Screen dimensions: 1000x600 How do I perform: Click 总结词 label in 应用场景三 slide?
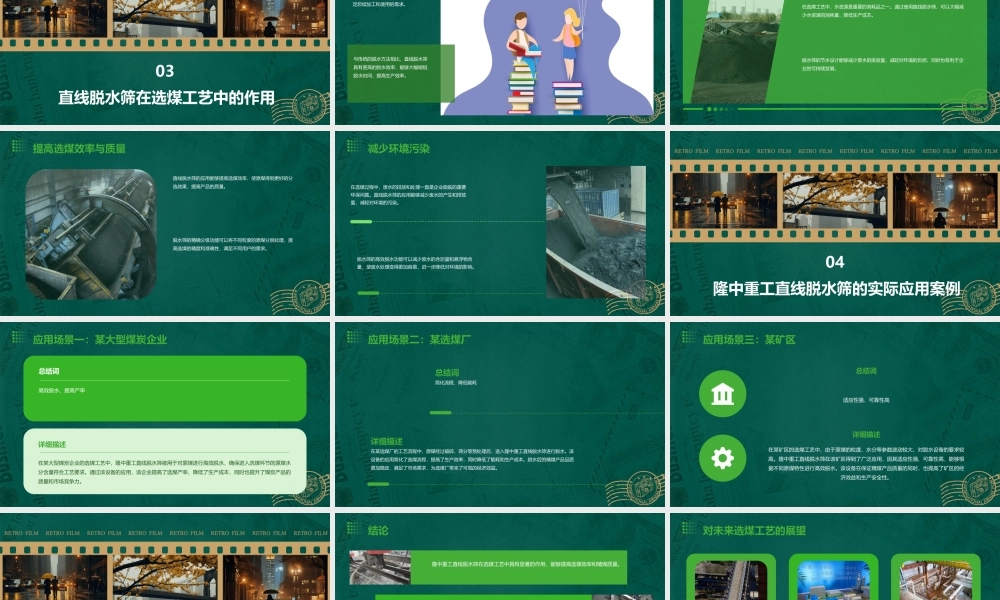865,370
